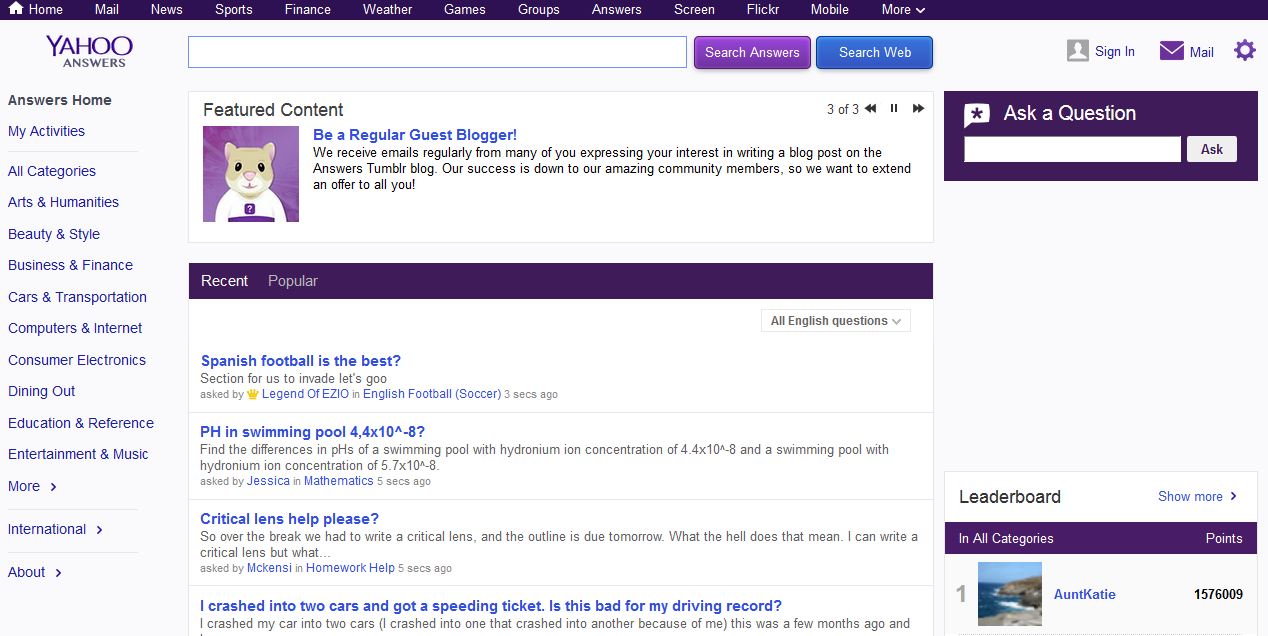The image size is (1268, 636).
Task: Open Games in top navigation
Action: (x=465, y=9)
